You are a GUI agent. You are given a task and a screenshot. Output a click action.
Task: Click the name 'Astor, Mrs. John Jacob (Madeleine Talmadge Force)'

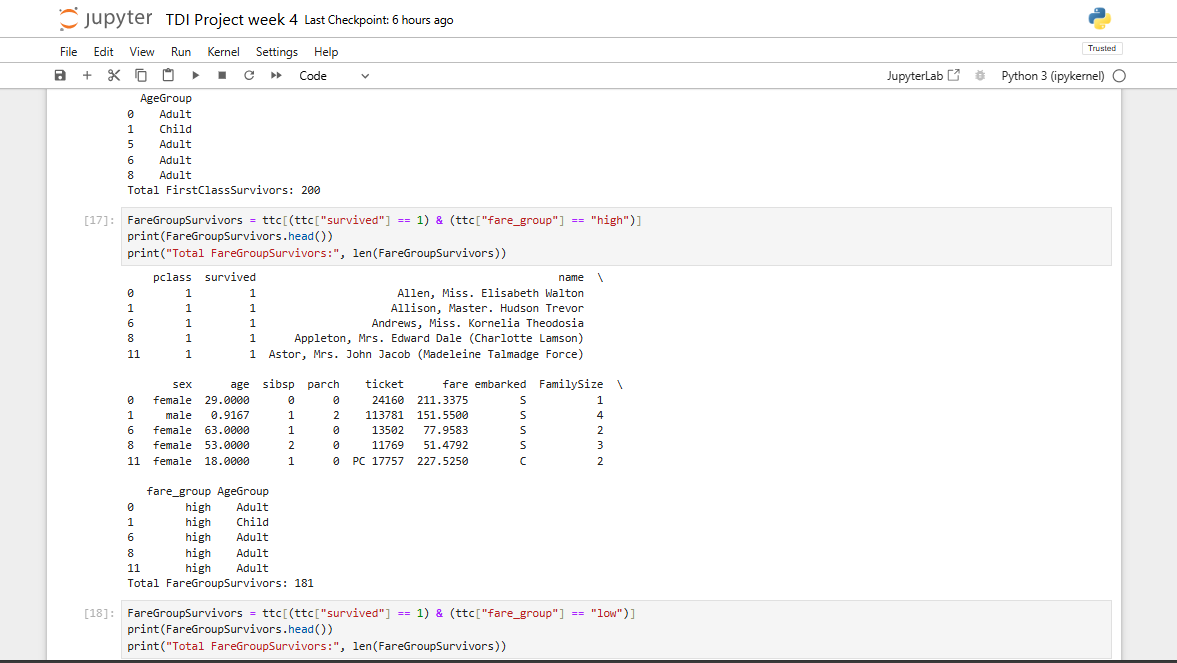coord(426,354)
